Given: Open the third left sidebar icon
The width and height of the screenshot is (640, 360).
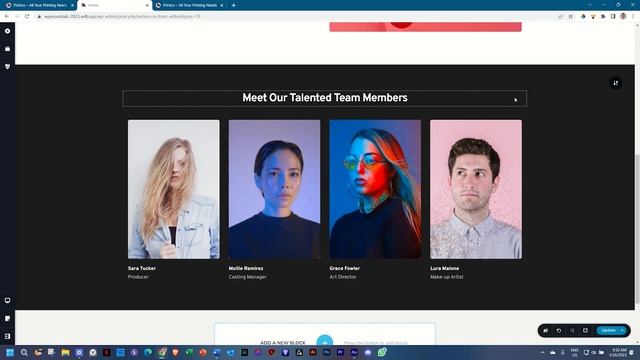Looking at the screenshot, I should pos(7,66).
